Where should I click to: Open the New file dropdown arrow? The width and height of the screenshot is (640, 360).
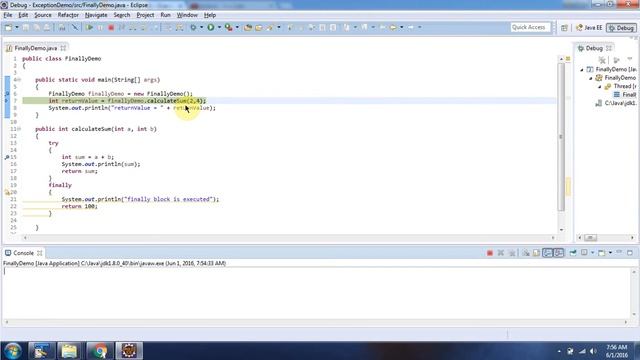(x=17, y=27)
